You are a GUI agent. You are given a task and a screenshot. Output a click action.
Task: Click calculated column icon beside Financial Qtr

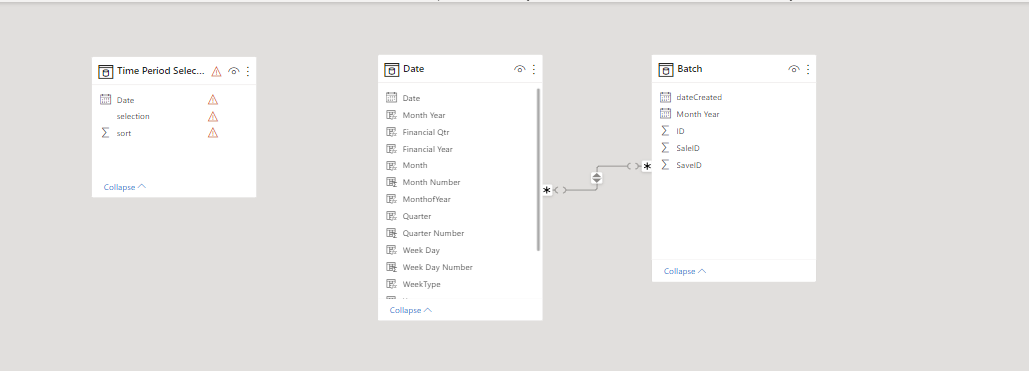click(x=392, y=131)
